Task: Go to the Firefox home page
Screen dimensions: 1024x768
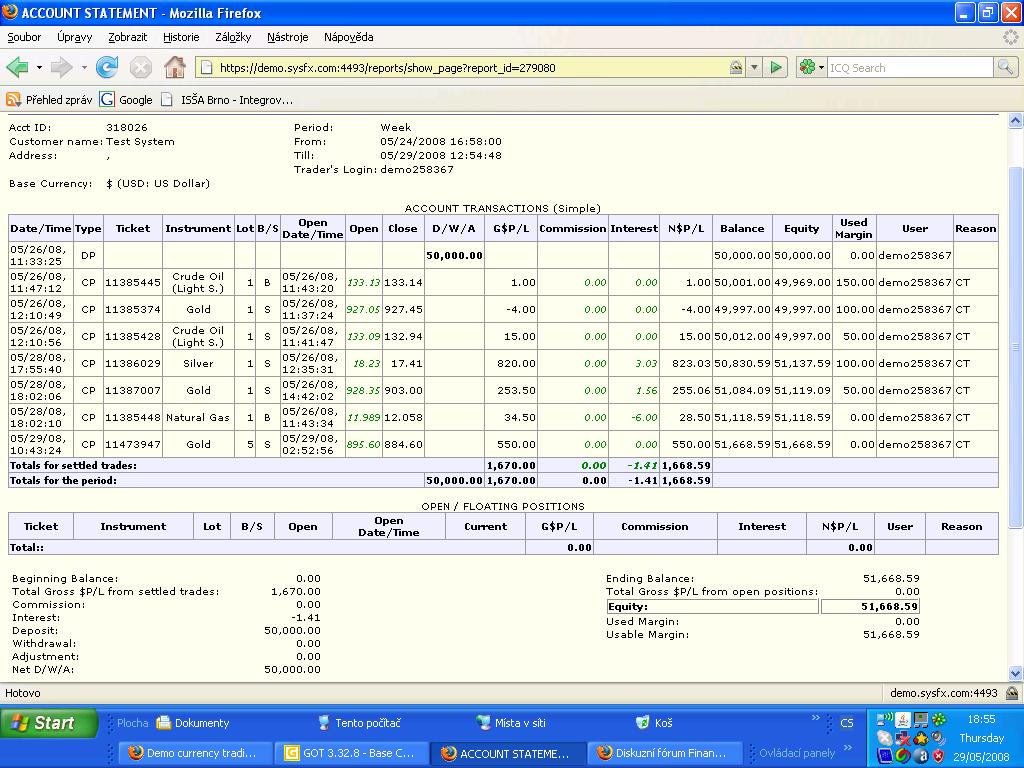Action: tap(174, 68)
